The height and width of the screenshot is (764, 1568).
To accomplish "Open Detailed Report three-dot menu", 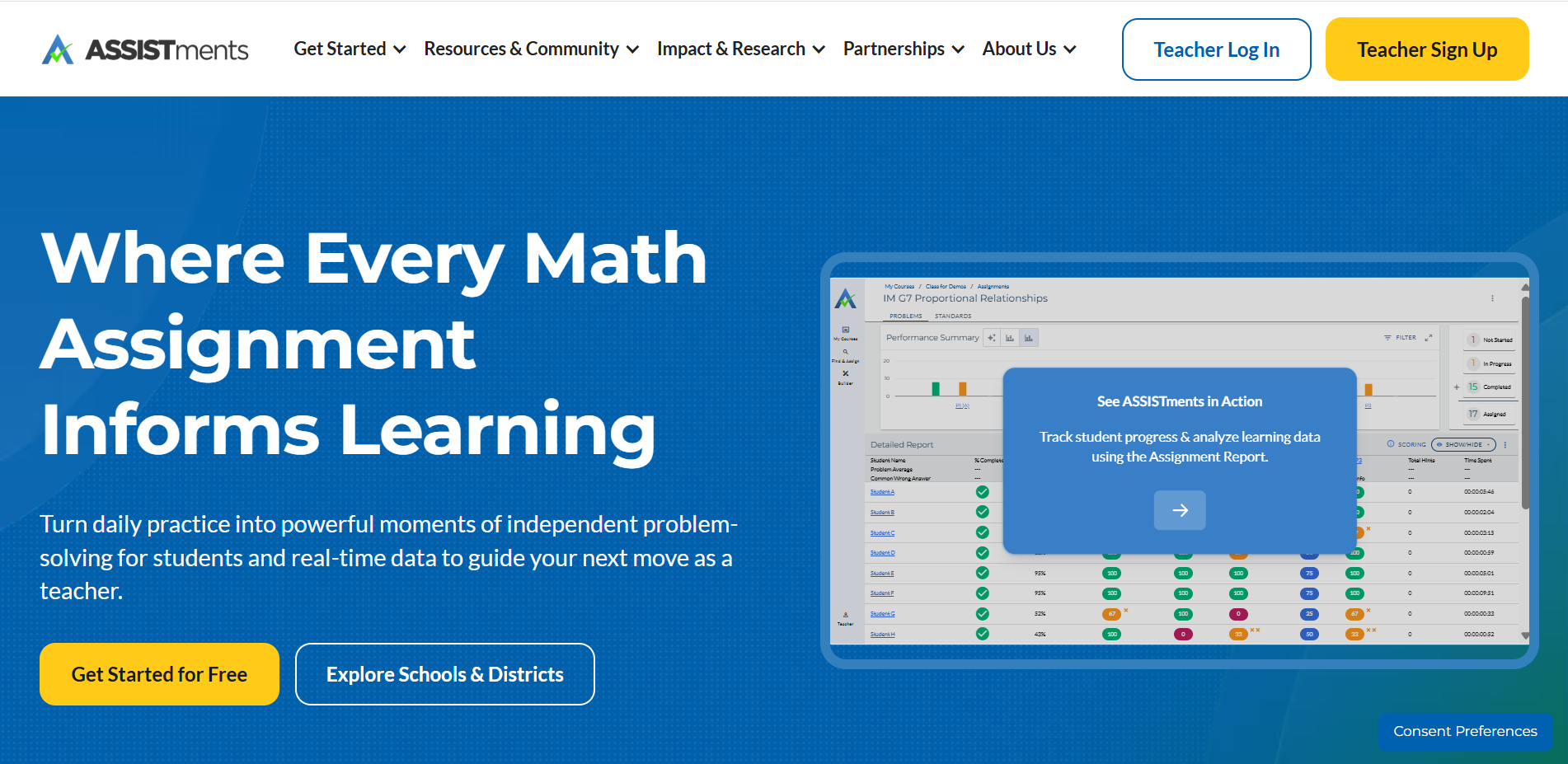I will tap(1505, 444).
